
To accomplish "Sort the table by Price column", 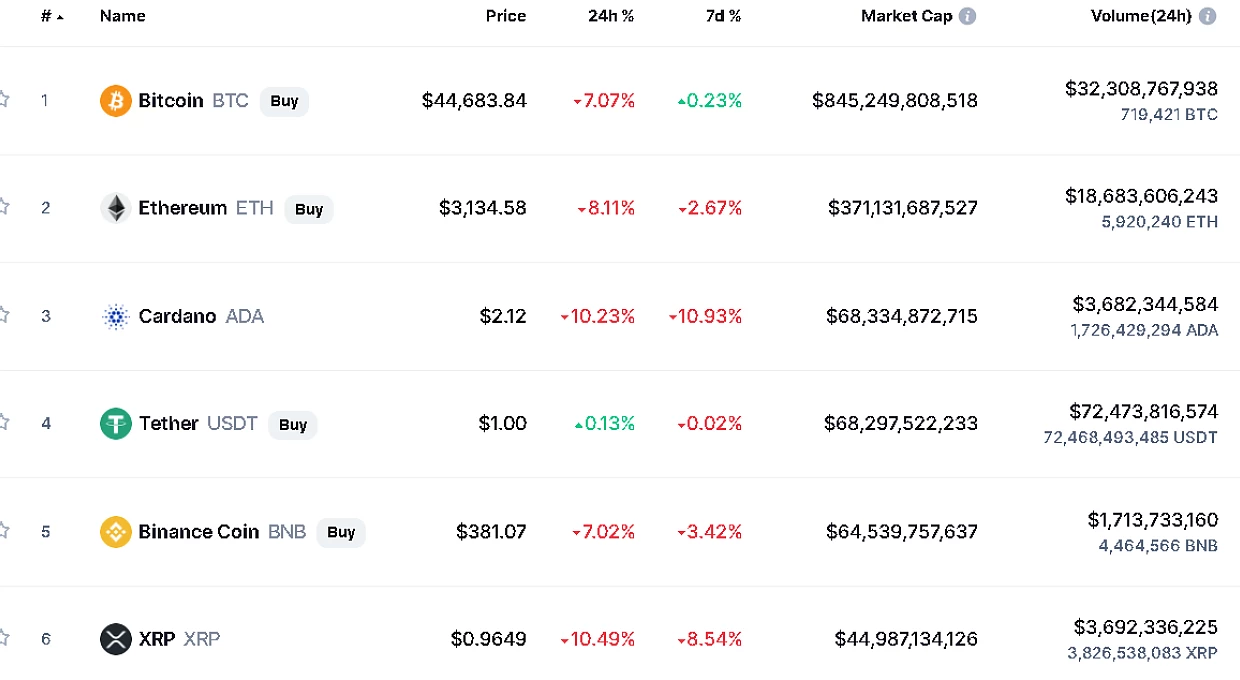I will (x=506, y=16).
